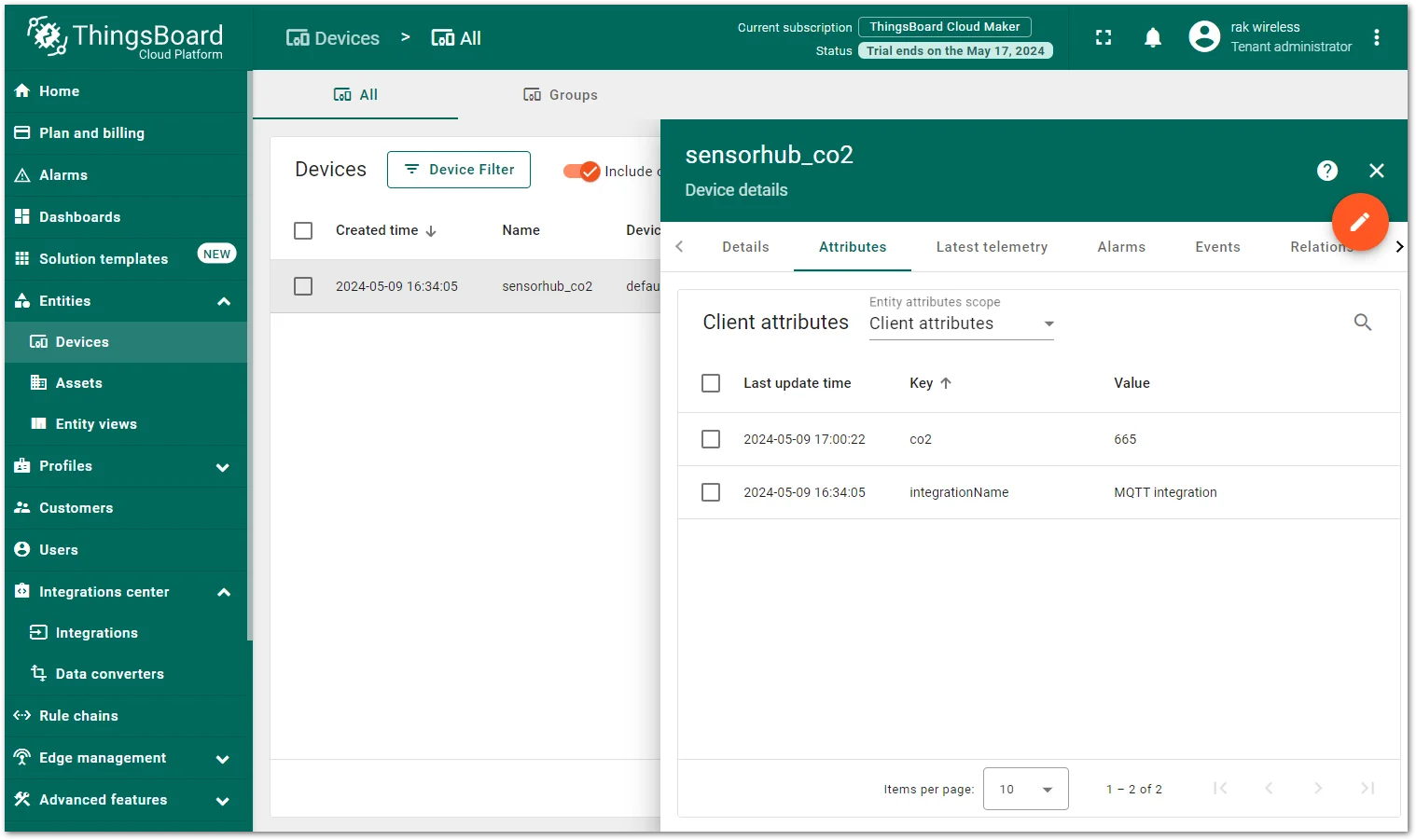Toggle fullscreen mode icon

tap(1104, 37)
